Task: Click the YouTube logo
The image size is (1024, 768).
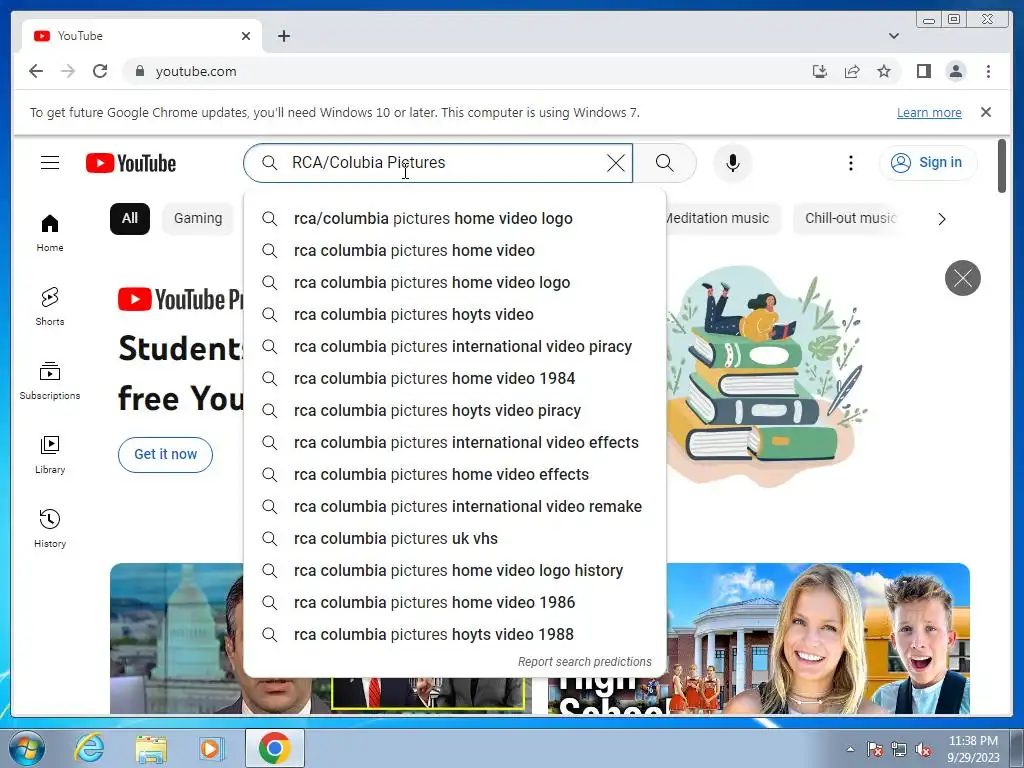Action: pos(131,163)
